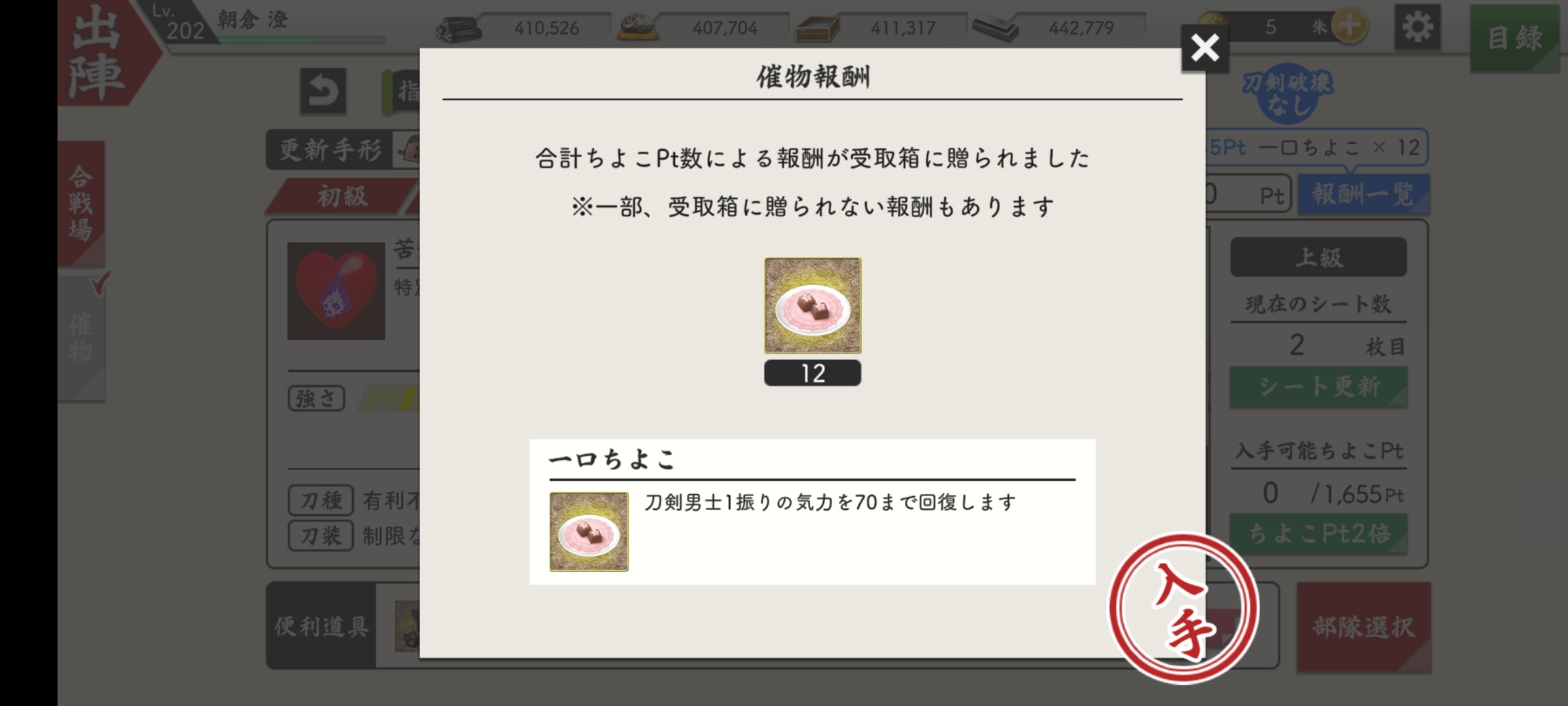This screenshot has height=706, width=1568.
Task: Click the broken heart enemy icon
Action: point(336,291)
